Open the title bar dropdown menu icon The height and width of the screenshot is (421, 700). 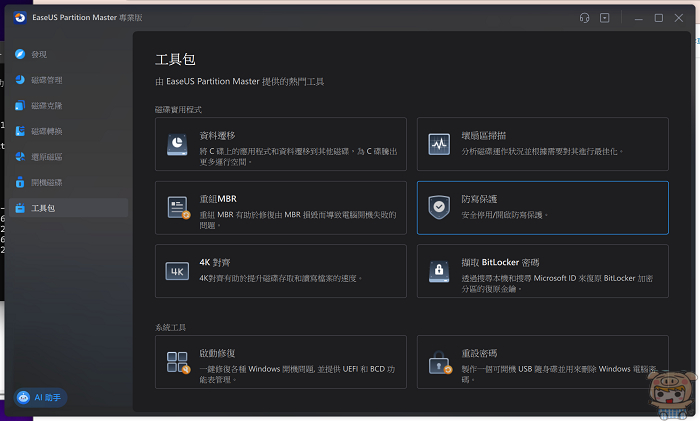[x=605, y=18]
